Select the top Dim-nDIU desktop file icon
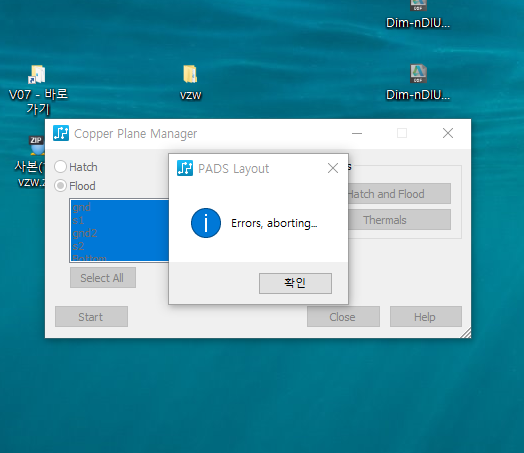 click(x=418, y=6)
